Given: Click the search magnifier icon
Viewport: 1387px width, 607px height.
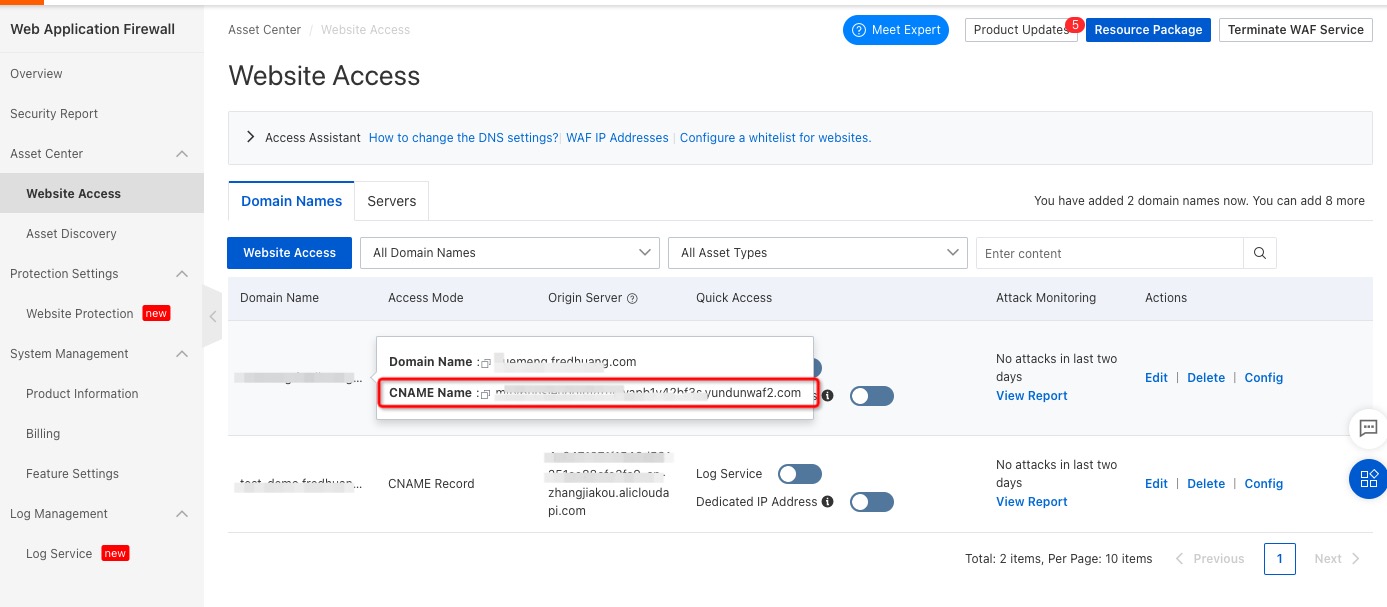Looking at the screenshot, I should click(x=1260, y=253).
